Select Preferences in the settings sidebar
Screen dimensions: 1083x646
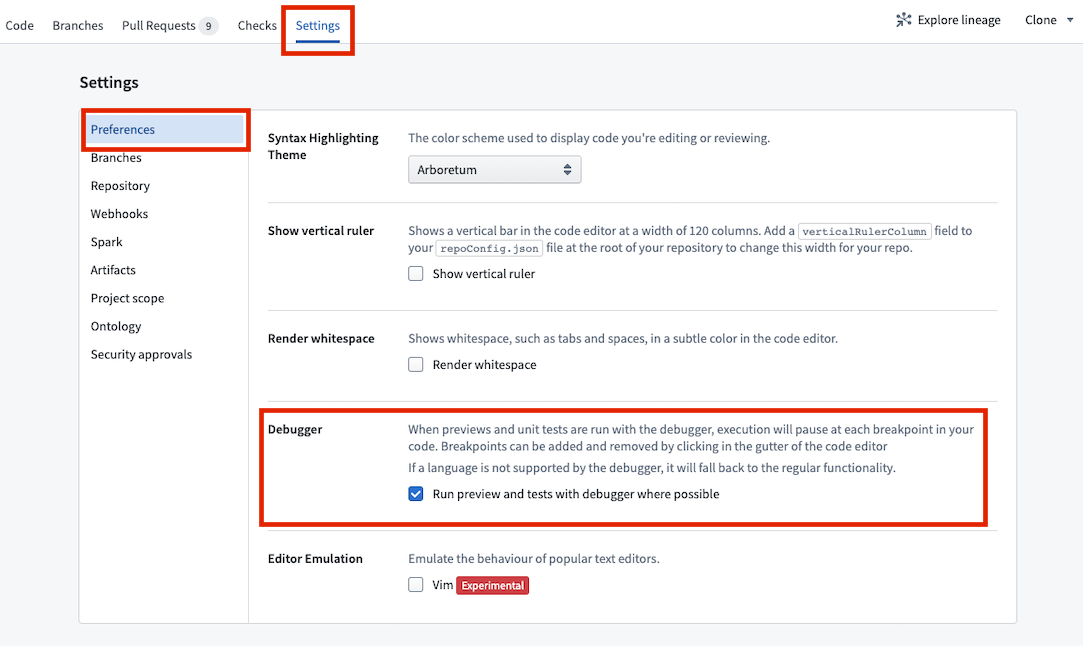[165, 129]
